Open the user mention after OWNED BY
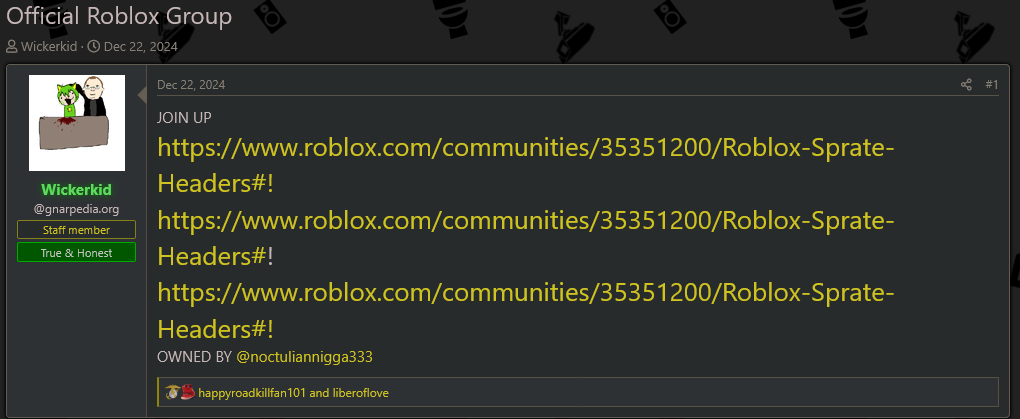This screenshot has height=419, width=1020. 304,357
